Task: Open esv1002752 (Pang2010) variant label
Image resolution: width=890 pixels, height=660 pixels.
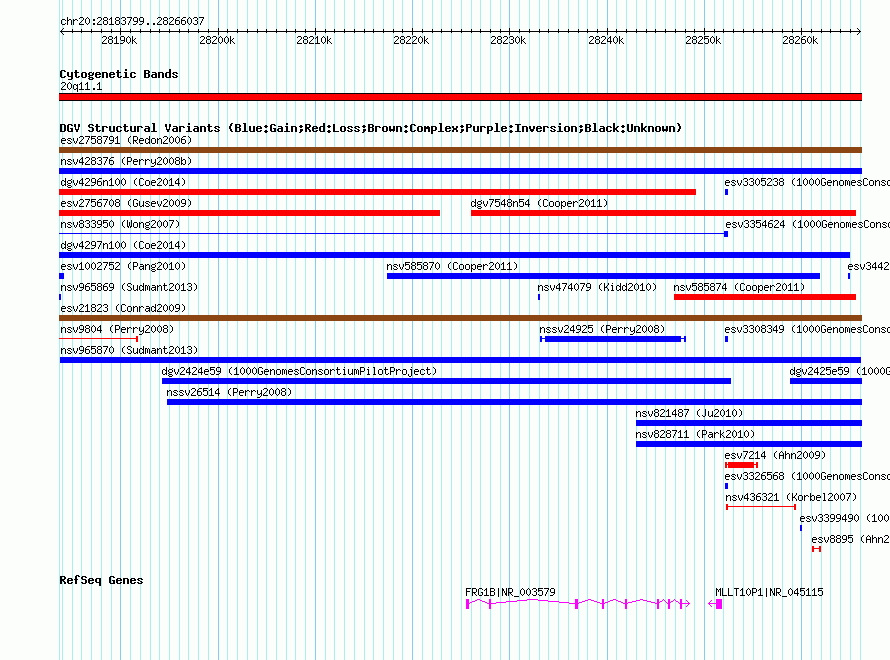Action: (123, 266)
